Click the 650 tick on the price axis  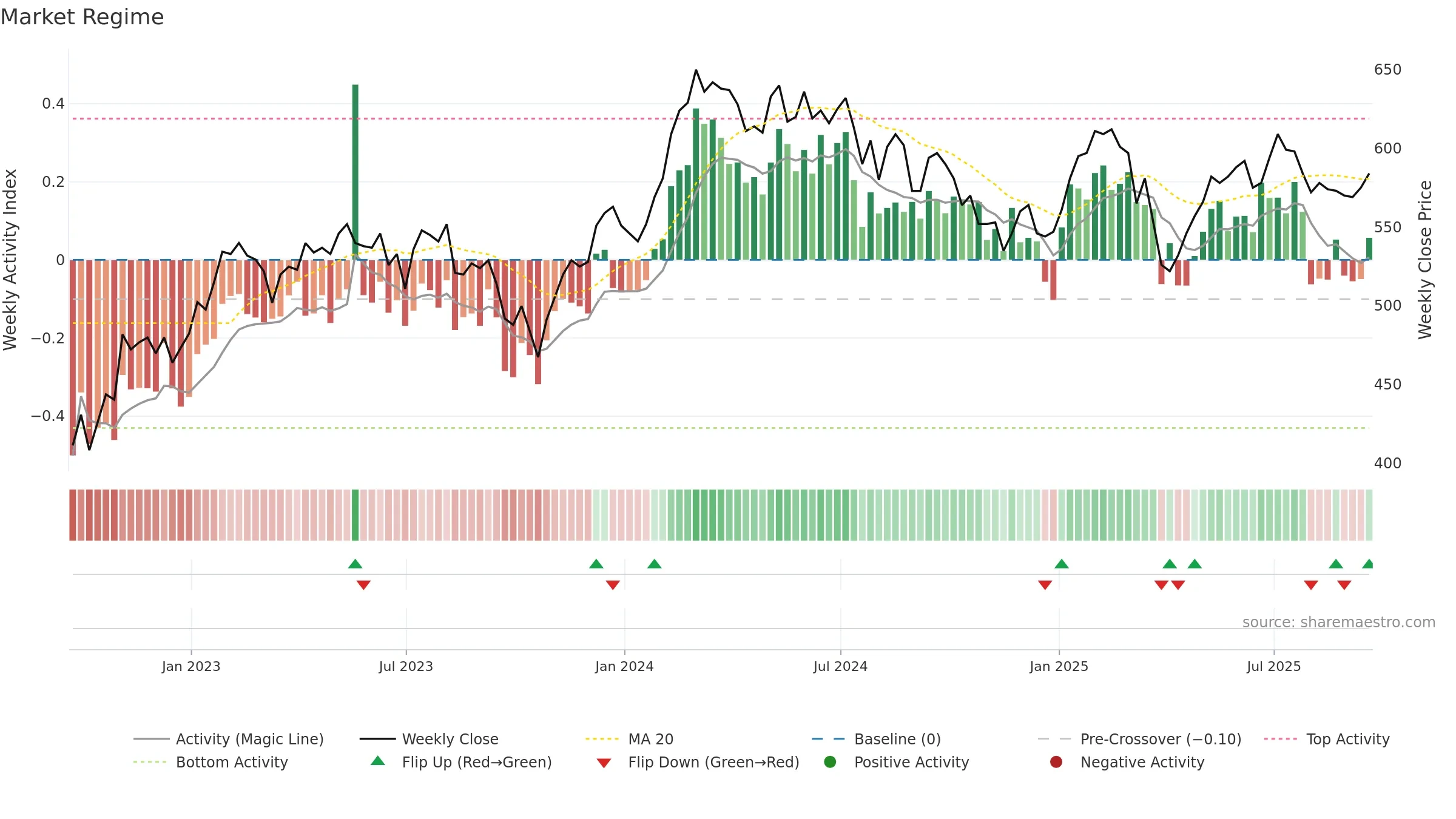coord(1388,70)
